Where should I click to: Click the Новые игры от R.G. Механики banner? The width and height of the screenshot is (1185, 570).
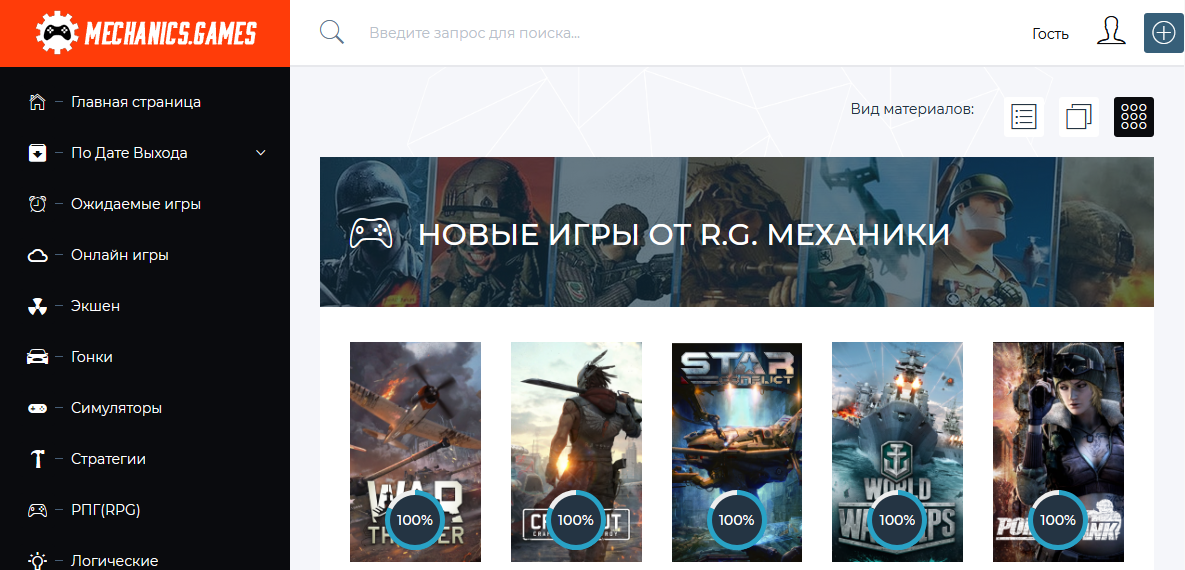tap(737, 231)
